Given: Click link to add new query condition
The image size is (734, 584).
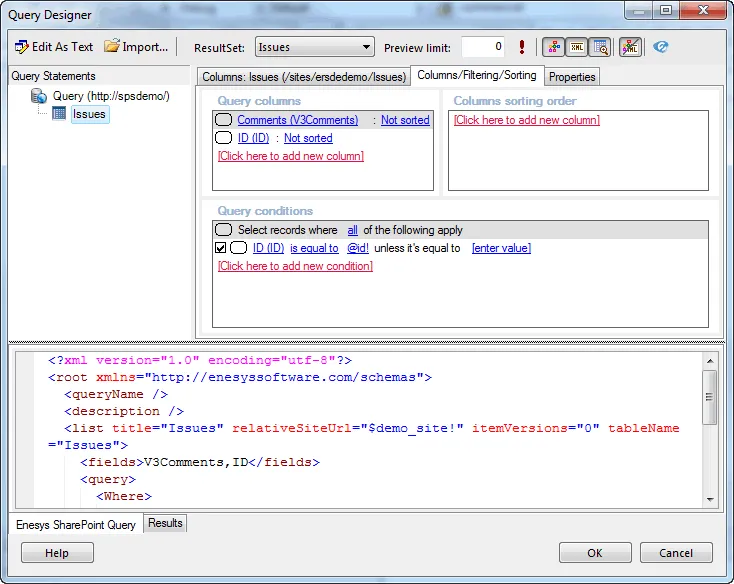Looking at the screenshot, I should [x=295, y=266].
